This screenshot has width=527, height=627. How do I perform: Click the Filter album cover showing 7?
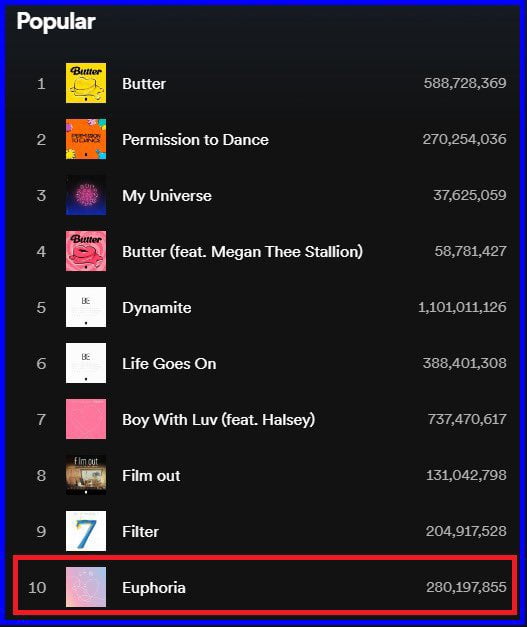coord(86,531)
